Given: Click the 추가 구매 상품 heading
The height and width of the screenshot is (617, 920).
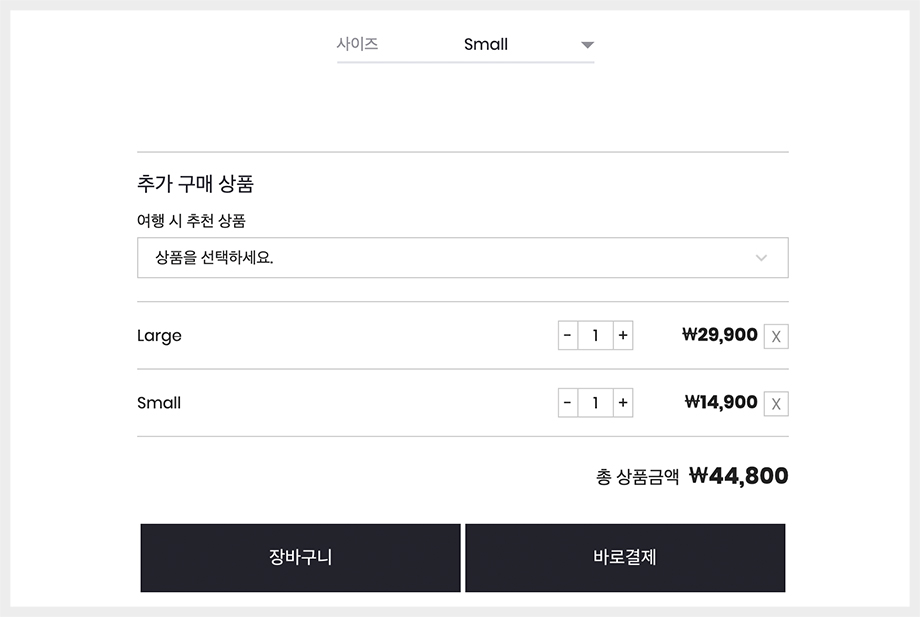Looking at the screenshot, I should click(x=195, y=184).
